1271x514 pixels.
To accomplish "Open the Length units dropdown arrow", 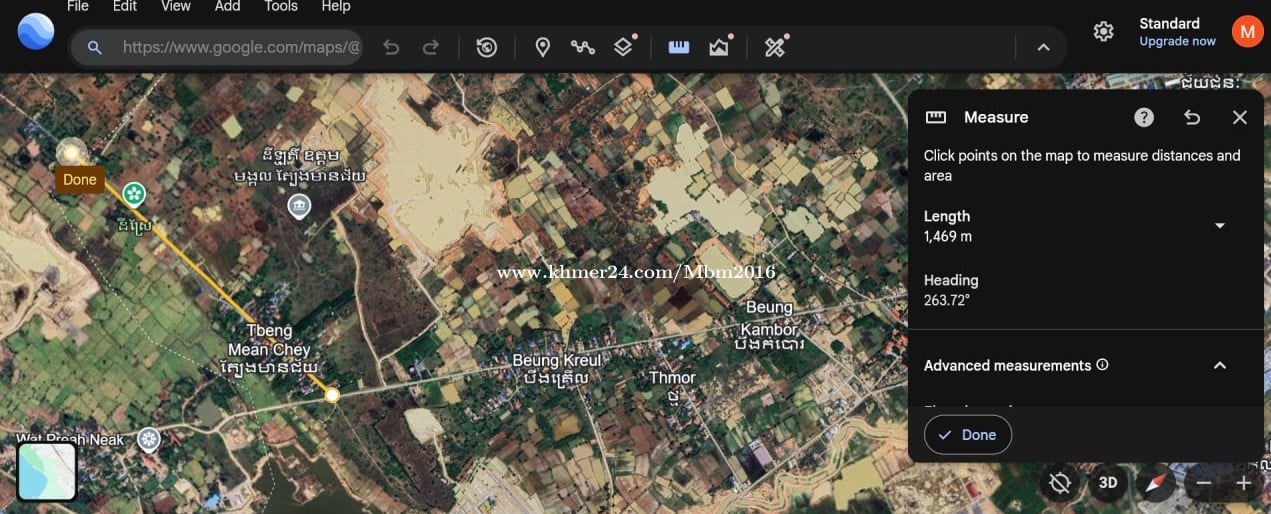I will [x=1219, y=226].
